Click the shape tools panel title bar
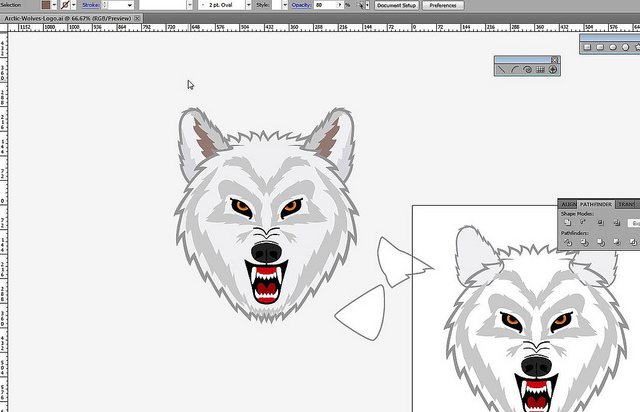 pyautogui.click(x=610, y=38)
